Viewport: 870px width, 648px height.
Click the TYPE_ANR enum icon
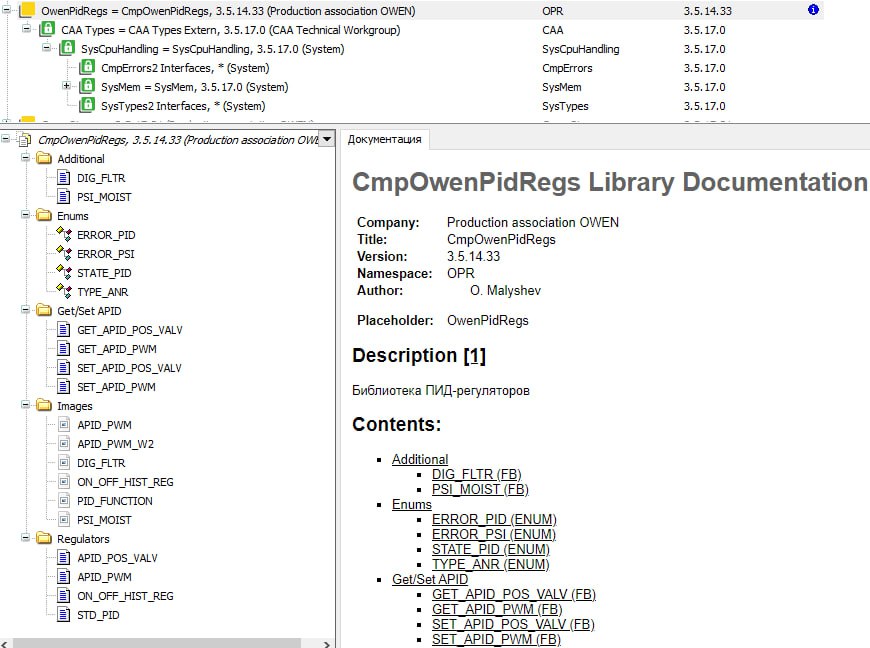[64, 291]
